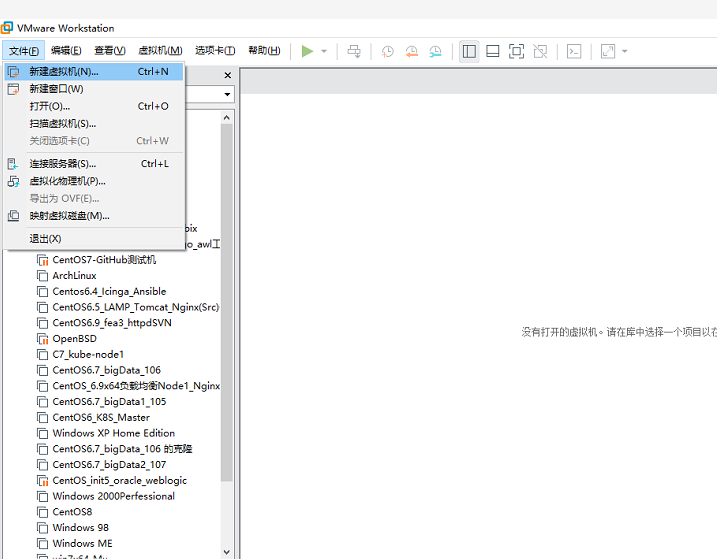Select OpenBSD virtual machine
The image size is (717, 559).
pyautogui.click(x=74, y=339)
